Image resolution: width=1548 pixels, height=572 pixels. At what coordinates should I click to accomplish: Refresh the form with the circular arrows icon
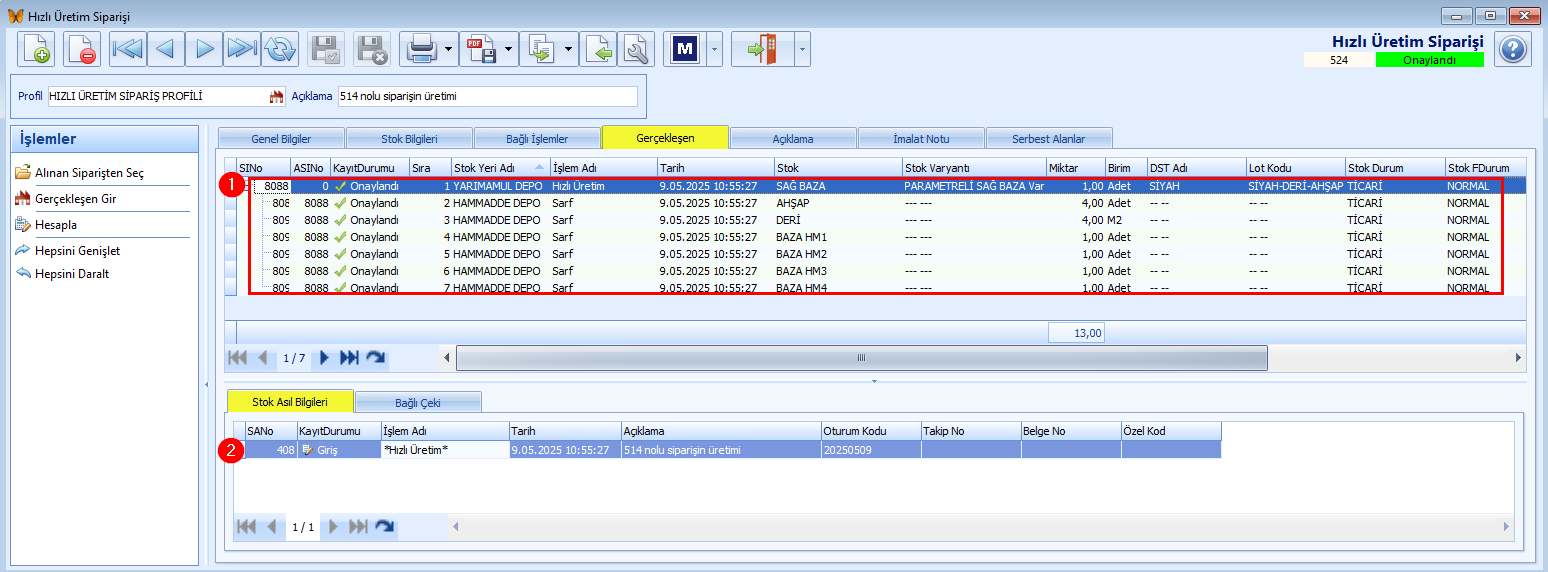(281, 49)
